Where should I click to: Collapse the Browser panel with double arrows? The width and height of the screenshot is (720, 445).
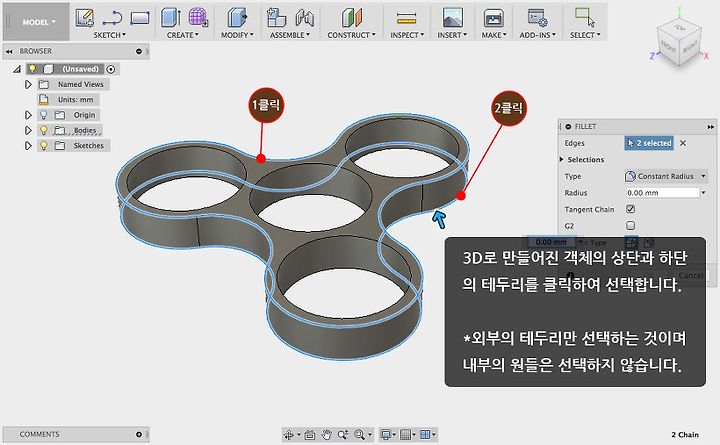coord(9,51)
